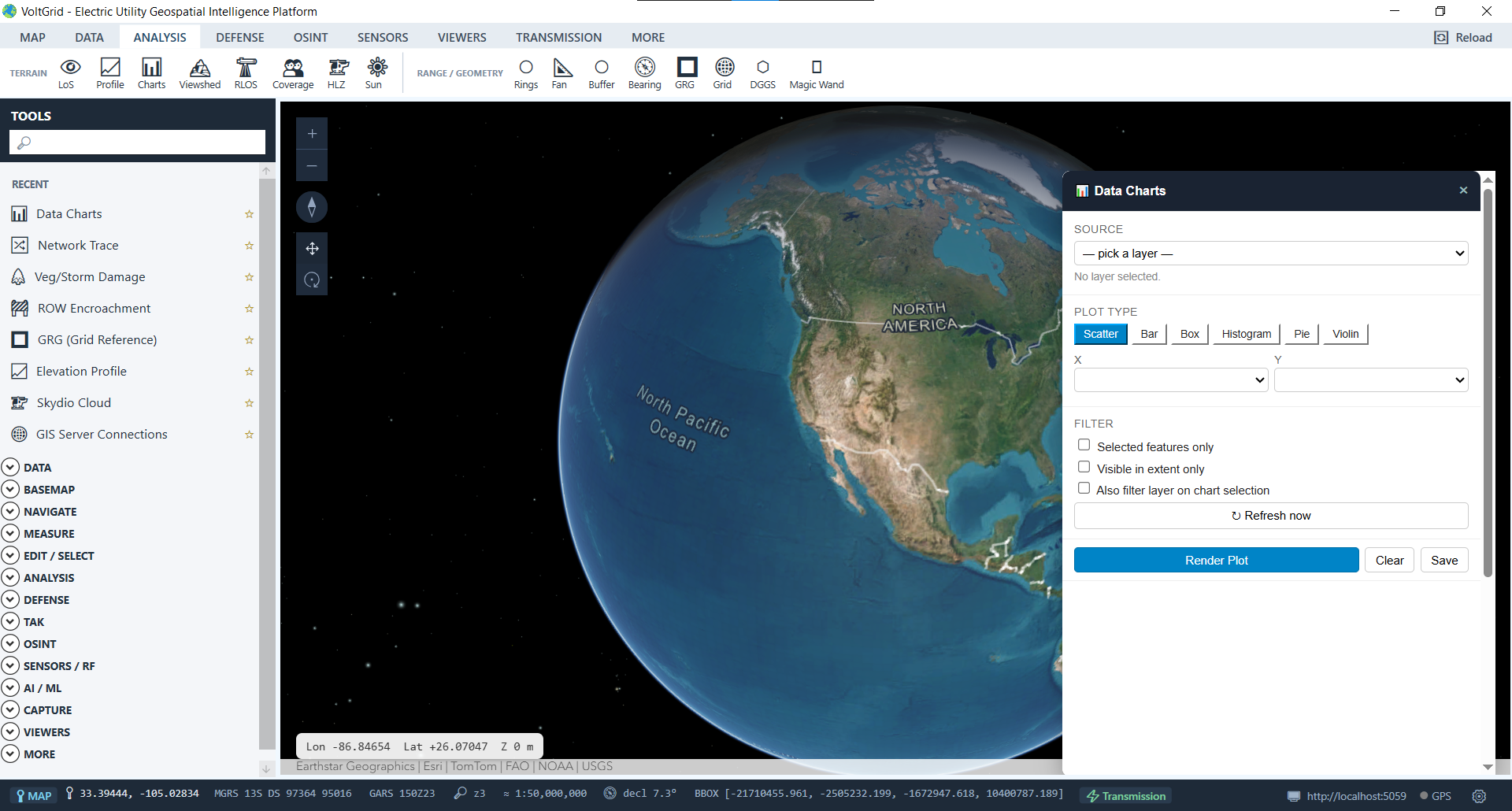Select the LoS line-of-sight tool

pos(69,73)
